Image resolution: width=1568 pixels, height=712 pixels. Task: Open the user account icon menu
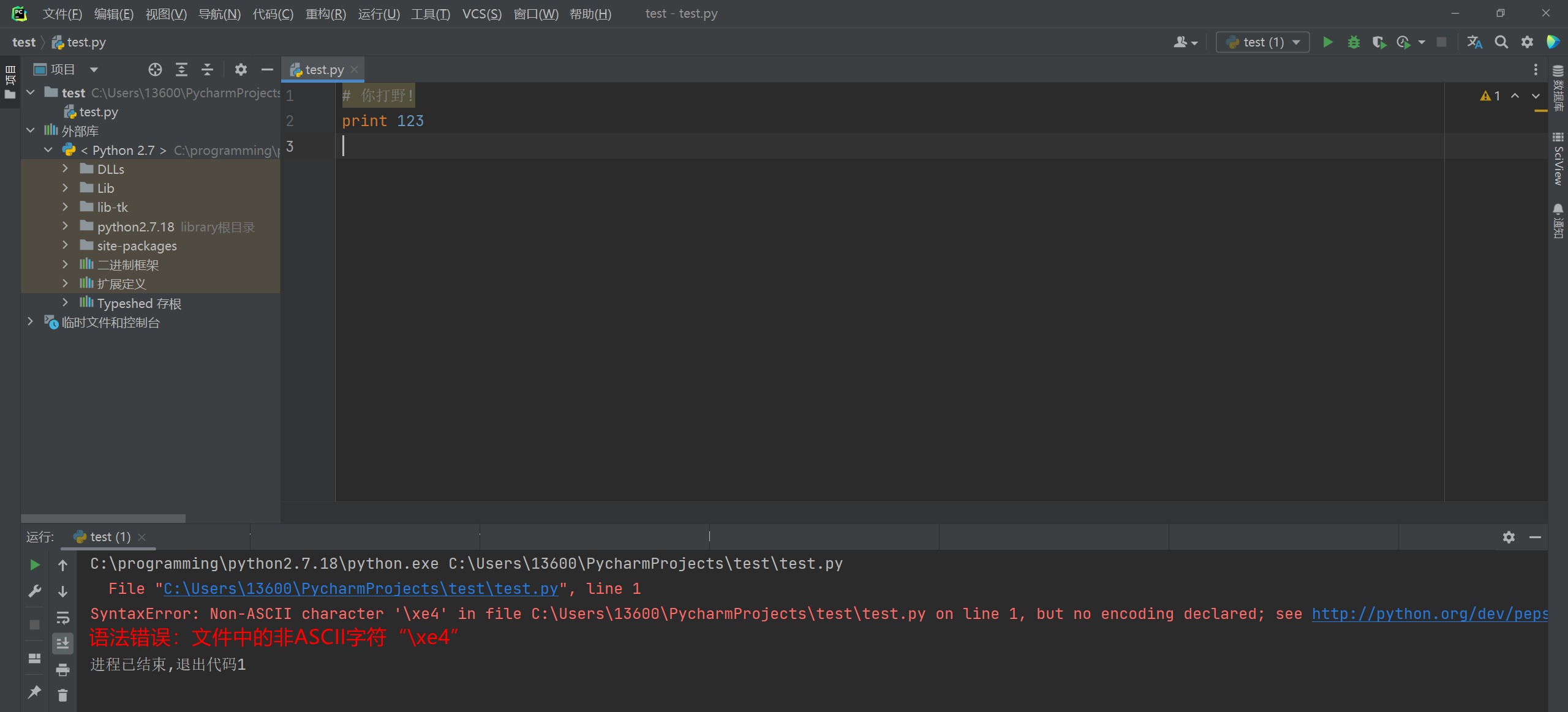pos(1185,42)
